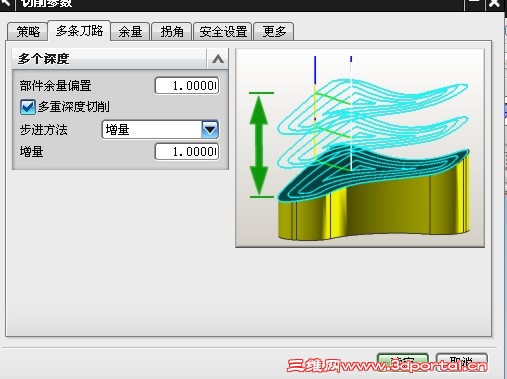The image size is (507, 379).
Task: Click the toolpath preview illustration
Action: pos(360,148)
